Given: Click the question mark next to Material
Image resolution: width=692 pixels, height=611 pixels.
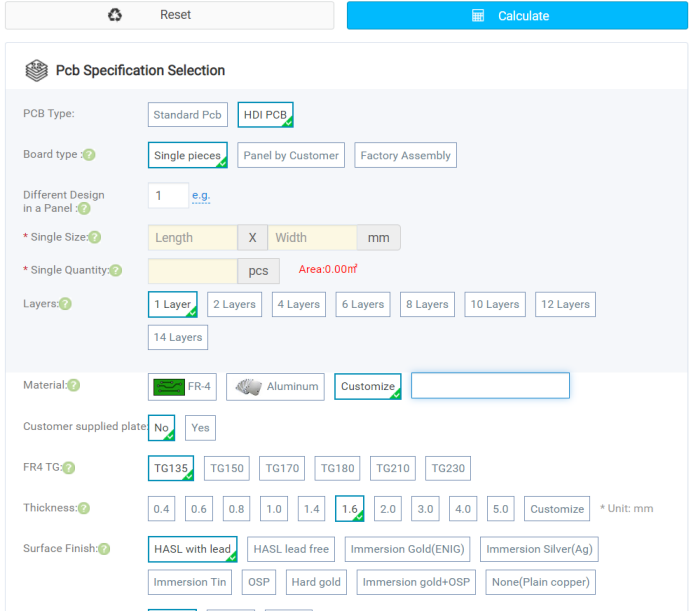Looking at the screenshot, I should point(73,386).
